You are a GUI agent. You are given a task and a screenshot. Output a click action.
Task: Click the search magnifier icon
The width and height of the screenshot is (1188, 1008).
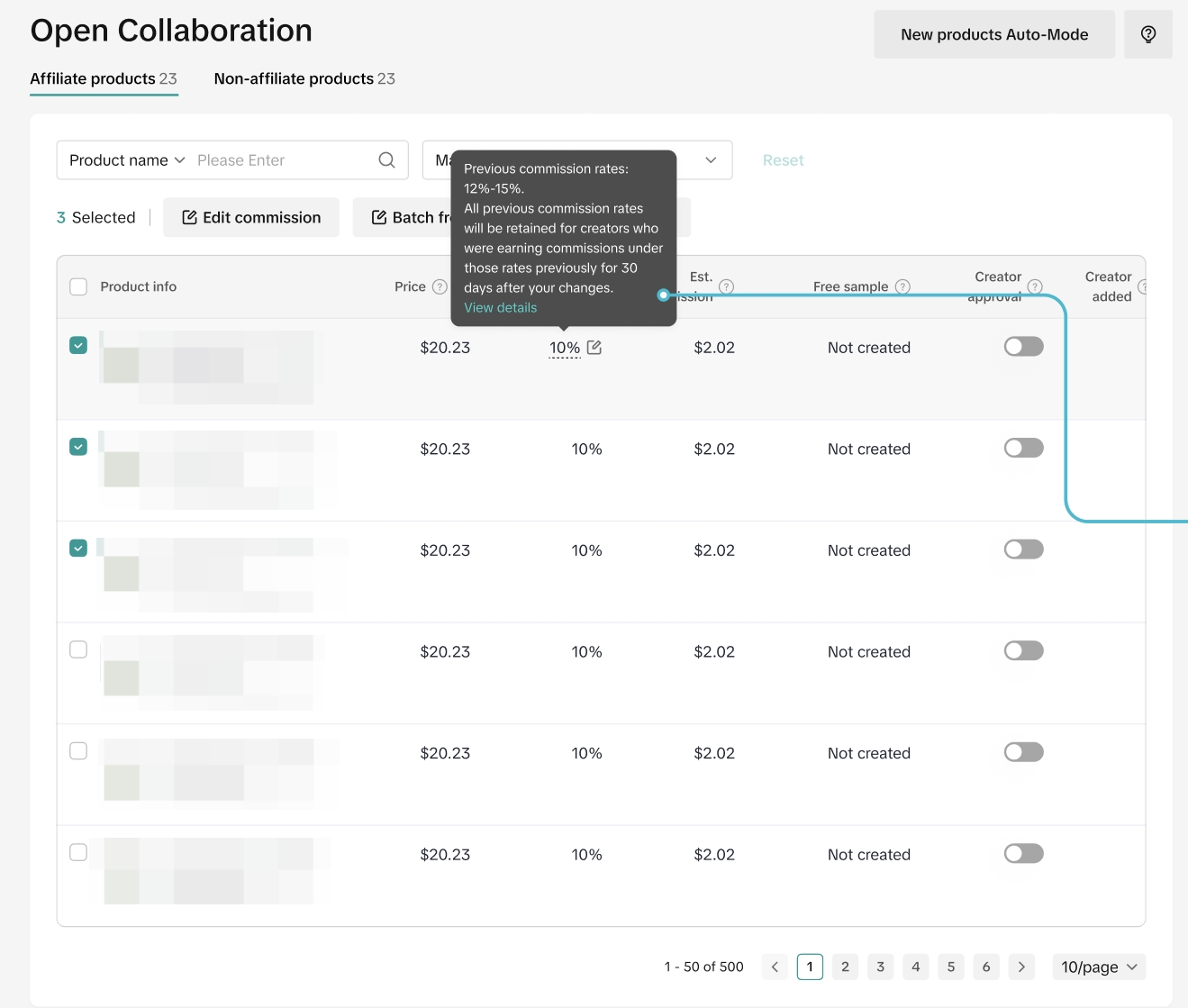pos(386,160)
